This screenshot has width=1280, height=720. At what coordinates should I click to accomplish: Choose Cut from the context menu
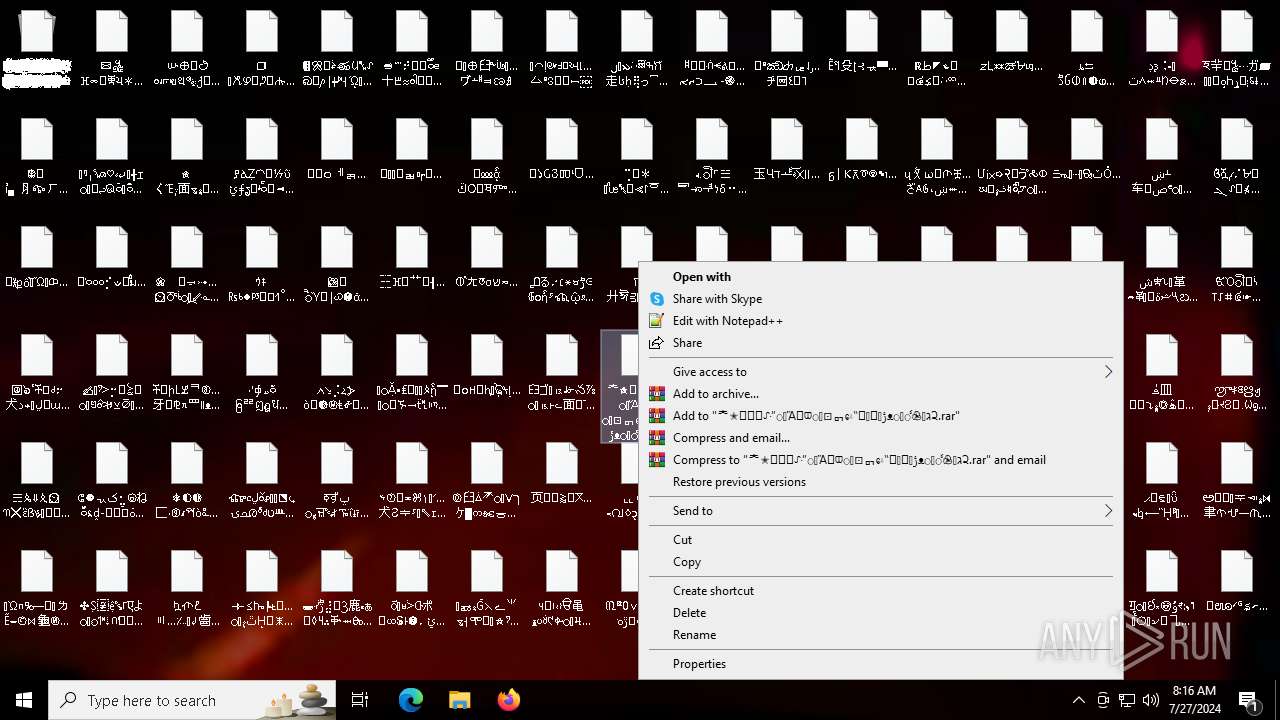(x=682, y=540)
